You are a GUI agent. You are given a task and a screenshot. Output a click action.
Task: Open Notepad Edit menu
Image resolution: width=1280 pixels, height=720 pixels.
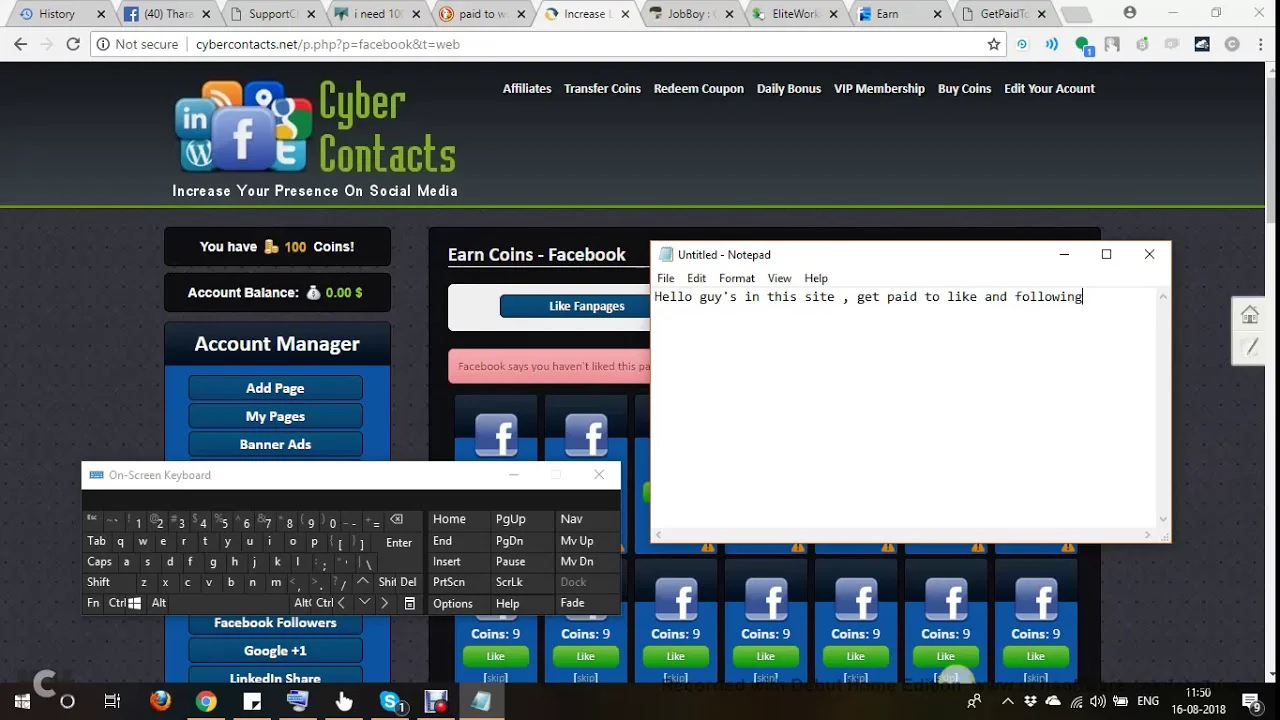(696, 278)
